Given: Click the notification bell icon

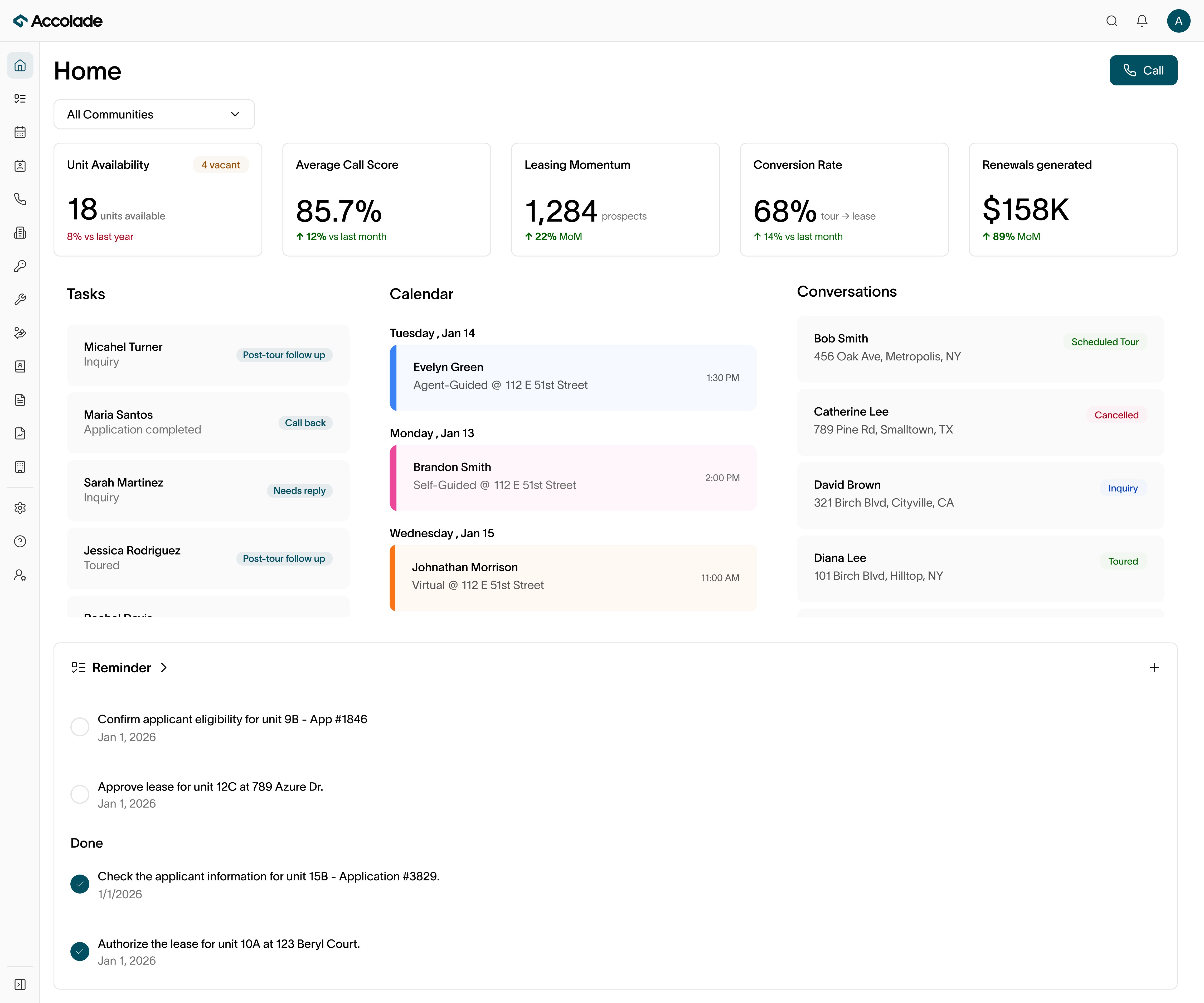Looking at the screenshot, I should [x=1142, y=21].
